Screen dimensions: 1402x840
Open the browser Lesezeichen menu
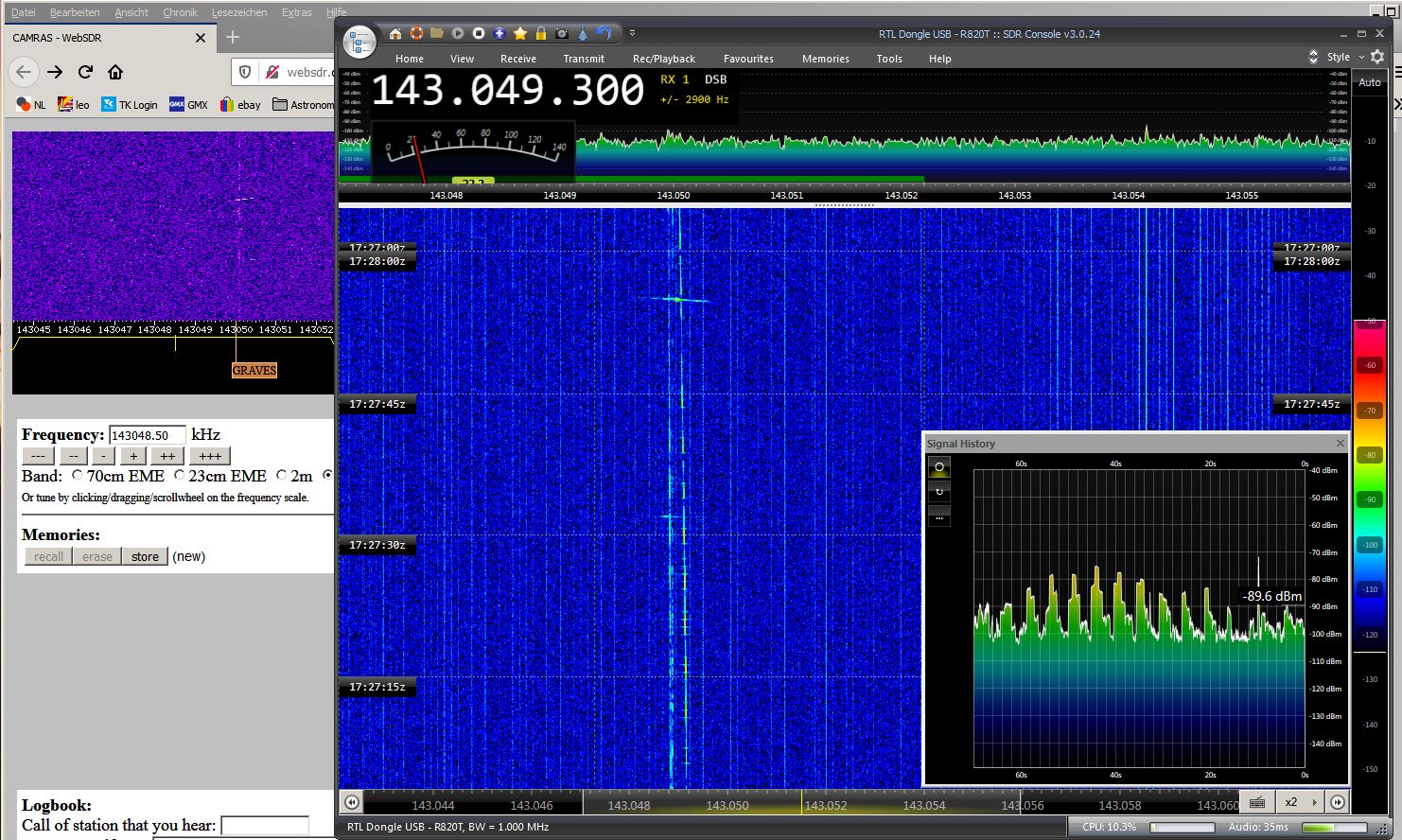(239, 12)
